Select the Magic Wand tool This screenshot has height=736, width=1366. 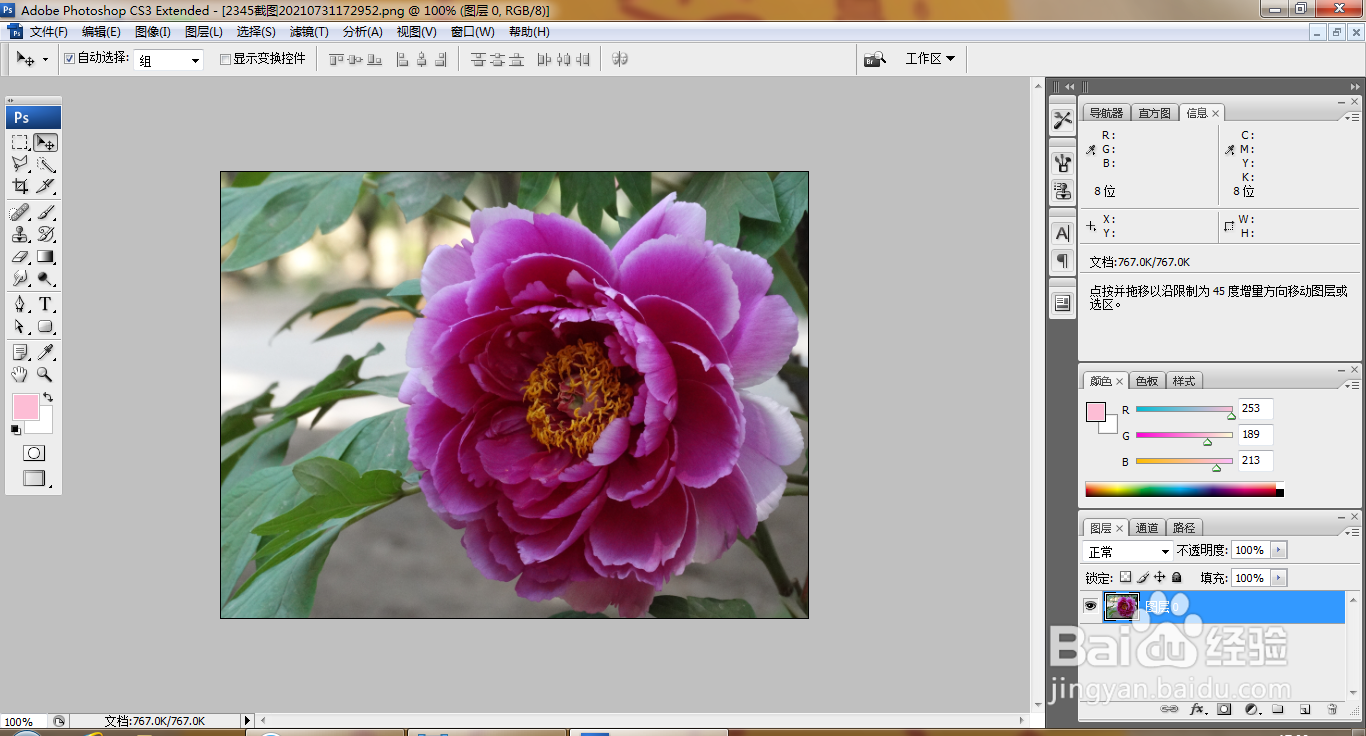[x=45, y=165]
